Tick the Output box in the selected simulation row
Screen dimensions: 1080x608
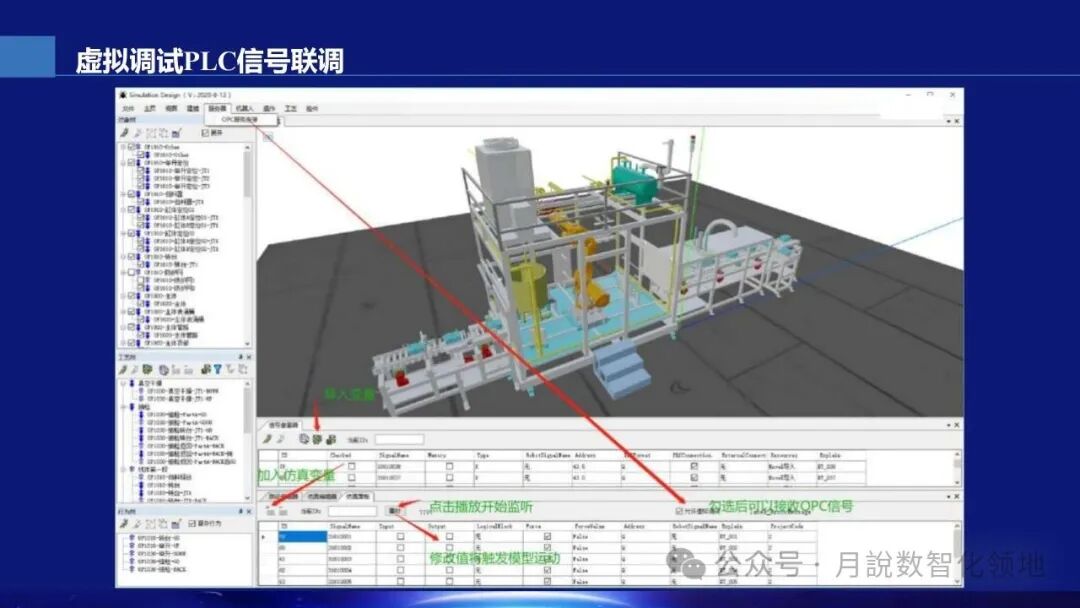point(450,536)
